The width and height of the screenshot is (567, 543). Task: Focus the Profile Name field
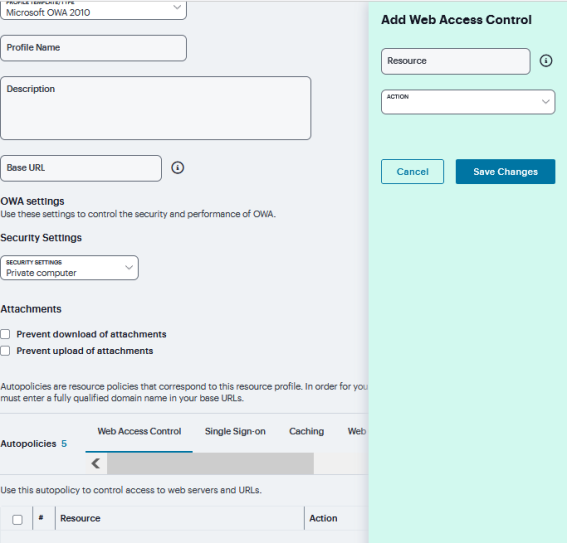94,48
